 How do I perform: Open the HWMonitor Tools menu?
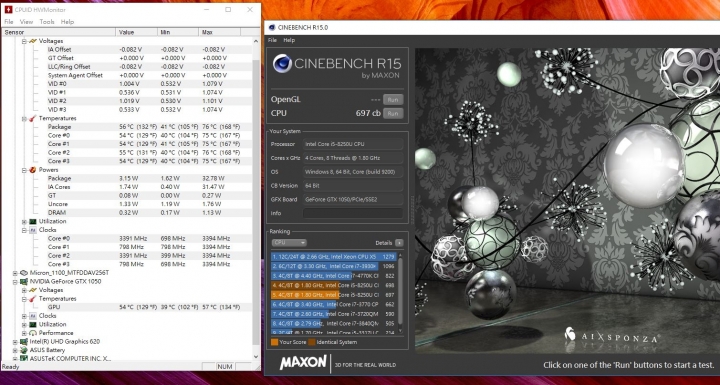click(47, 22)
